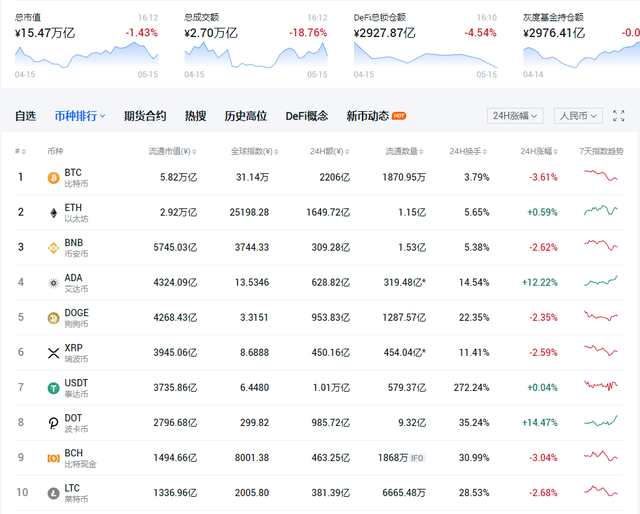Switch to the 期货合约 tab
This screenshot has width=640, height=514.
pos(145,116)
